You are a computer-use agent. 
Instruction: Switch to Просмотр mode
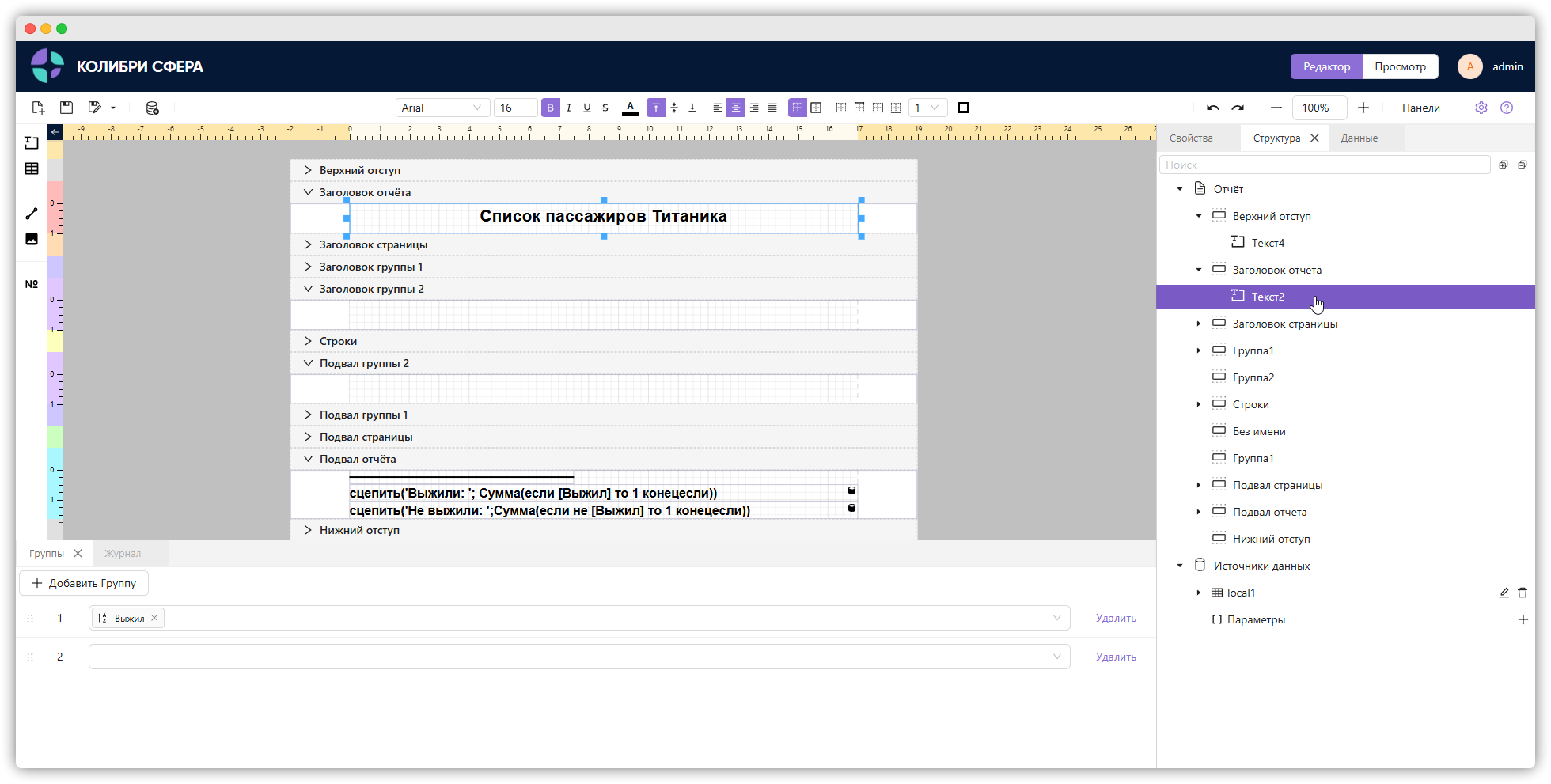[x=1400, y=66]
